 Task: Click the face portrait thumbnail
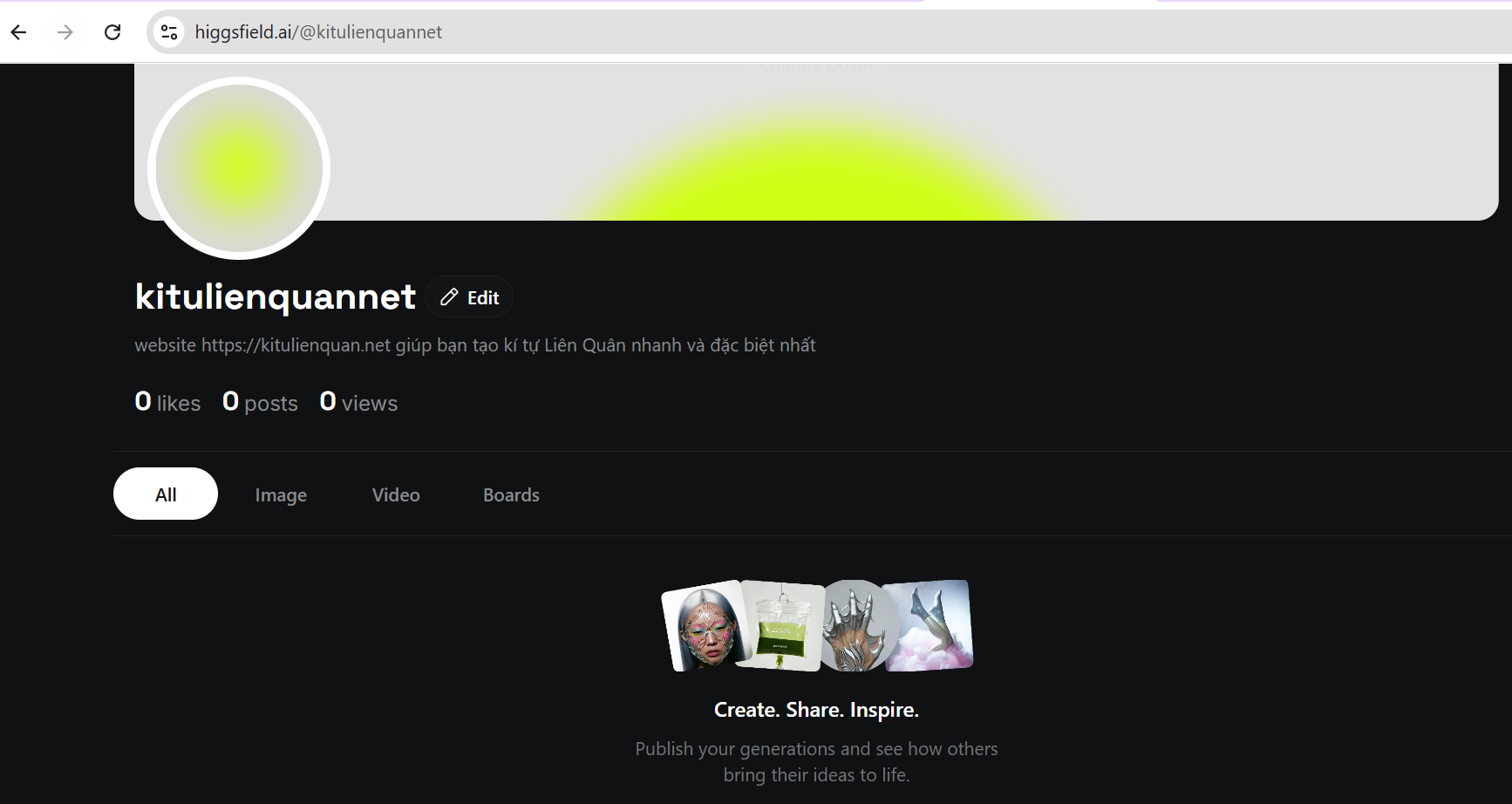[705, 626]
